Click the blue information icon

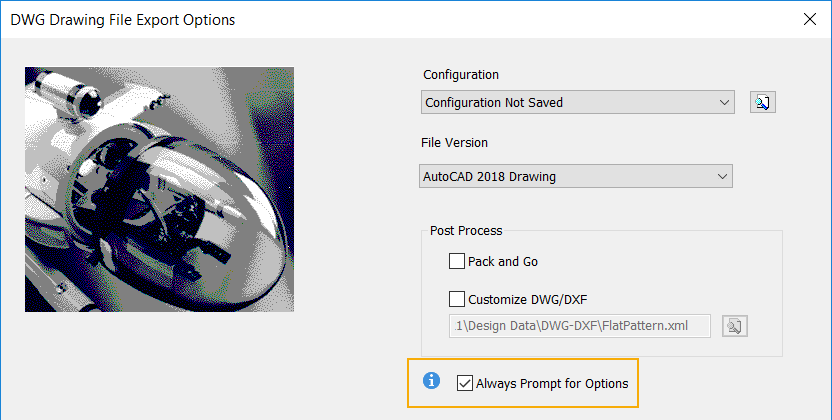click(431, 380)
